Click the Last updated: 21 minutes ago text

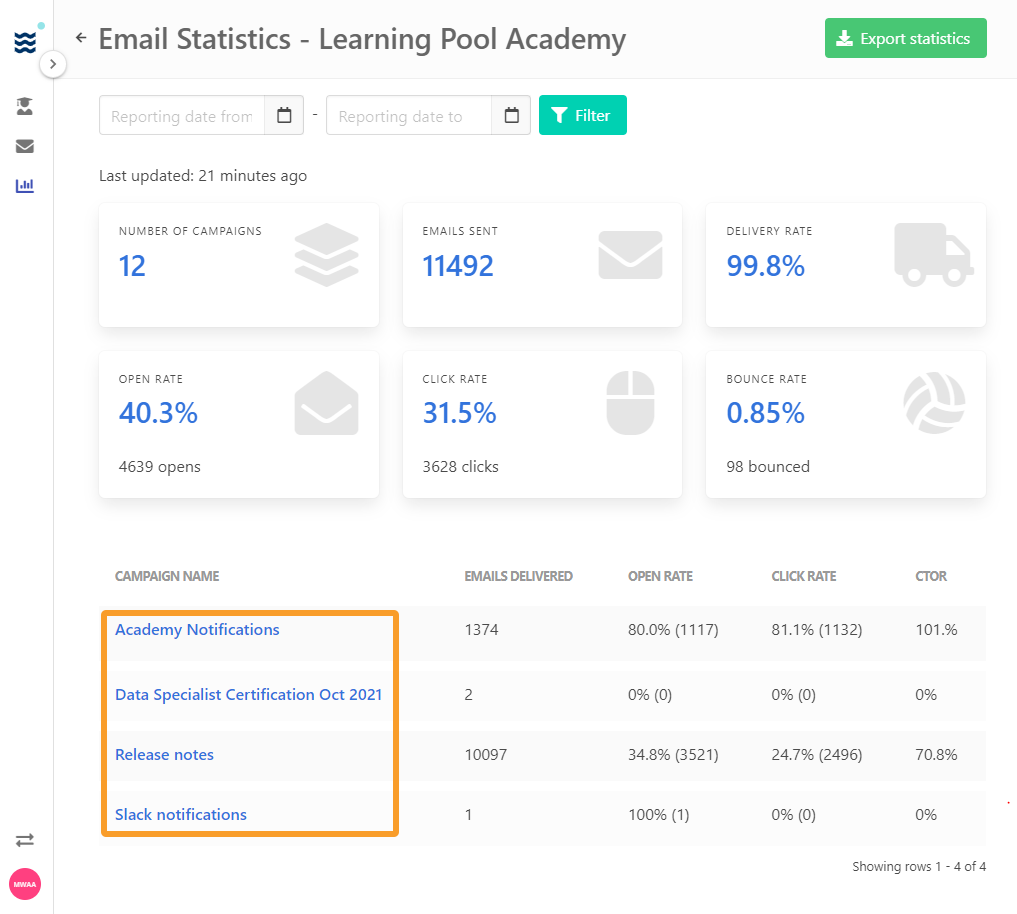pyautogui.click(x=203, y=176)
